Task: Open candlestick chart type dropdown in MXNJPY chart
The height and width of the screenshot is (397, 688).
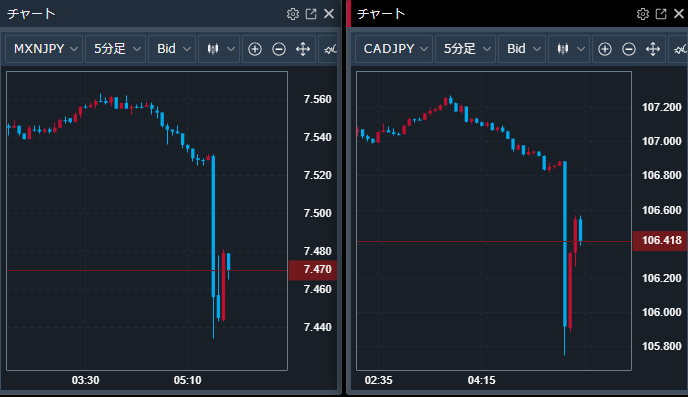Action: pyautogui.click(x=219, y=49)
